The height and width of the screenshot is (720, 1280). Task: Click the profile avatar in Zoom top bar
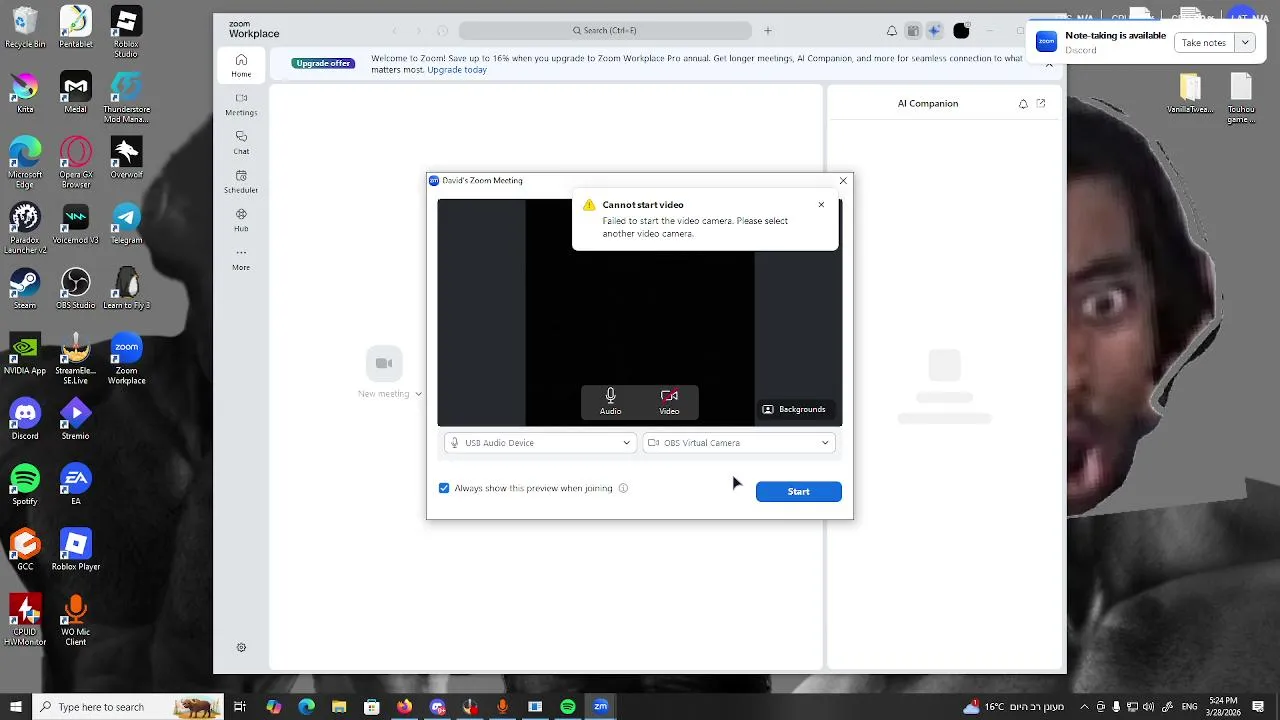(961, 31)
